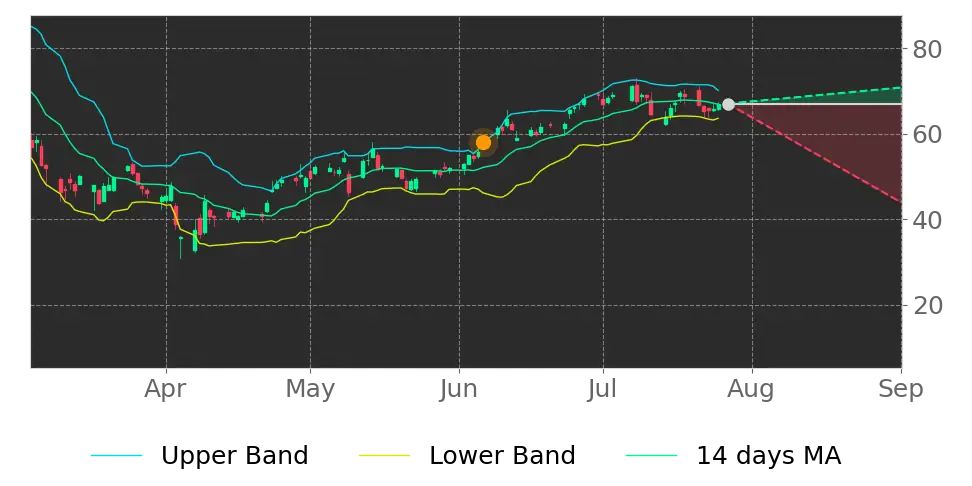Viewport: 972px width, 486px height.
Task: Click the Jul x-axis label
Action: click(x=603, y=389)
